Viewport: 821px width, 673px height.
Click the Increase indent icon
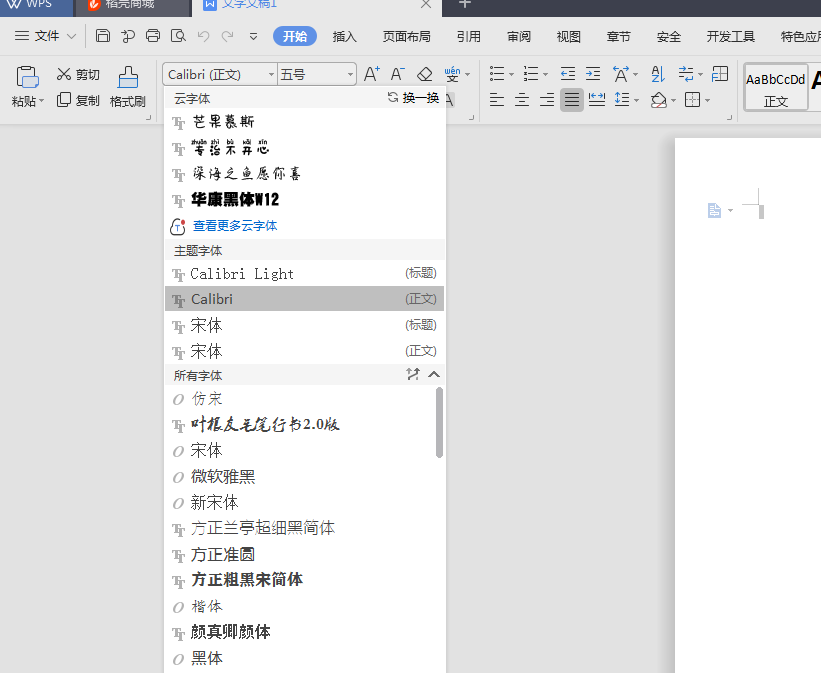pyautogui.click(x=593, y=74)
